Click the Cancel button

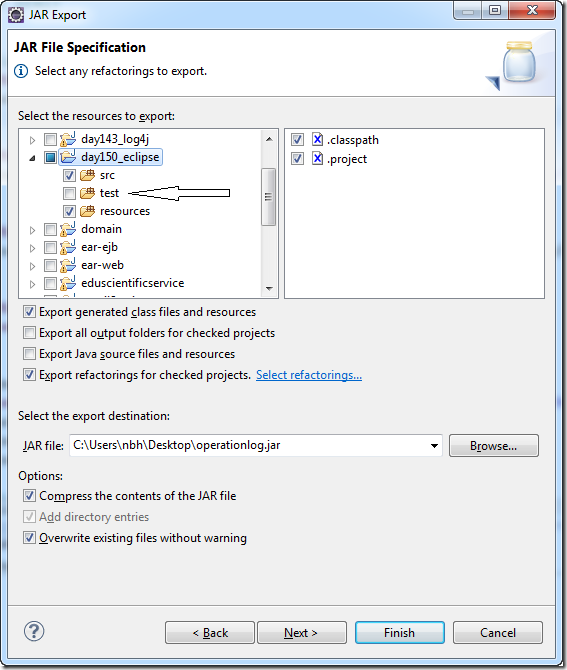click(x=498, y=632)
